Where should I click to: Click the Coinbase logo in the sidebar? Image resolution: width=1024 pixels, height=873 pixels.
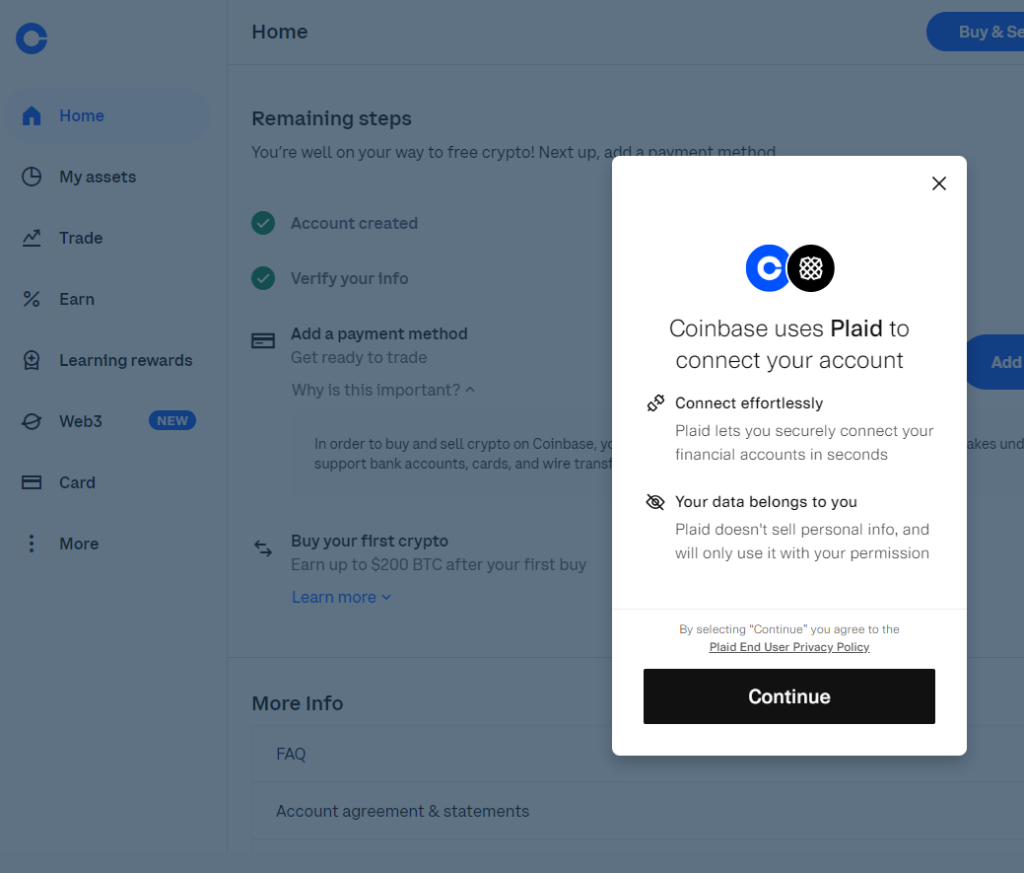[32, 39]
